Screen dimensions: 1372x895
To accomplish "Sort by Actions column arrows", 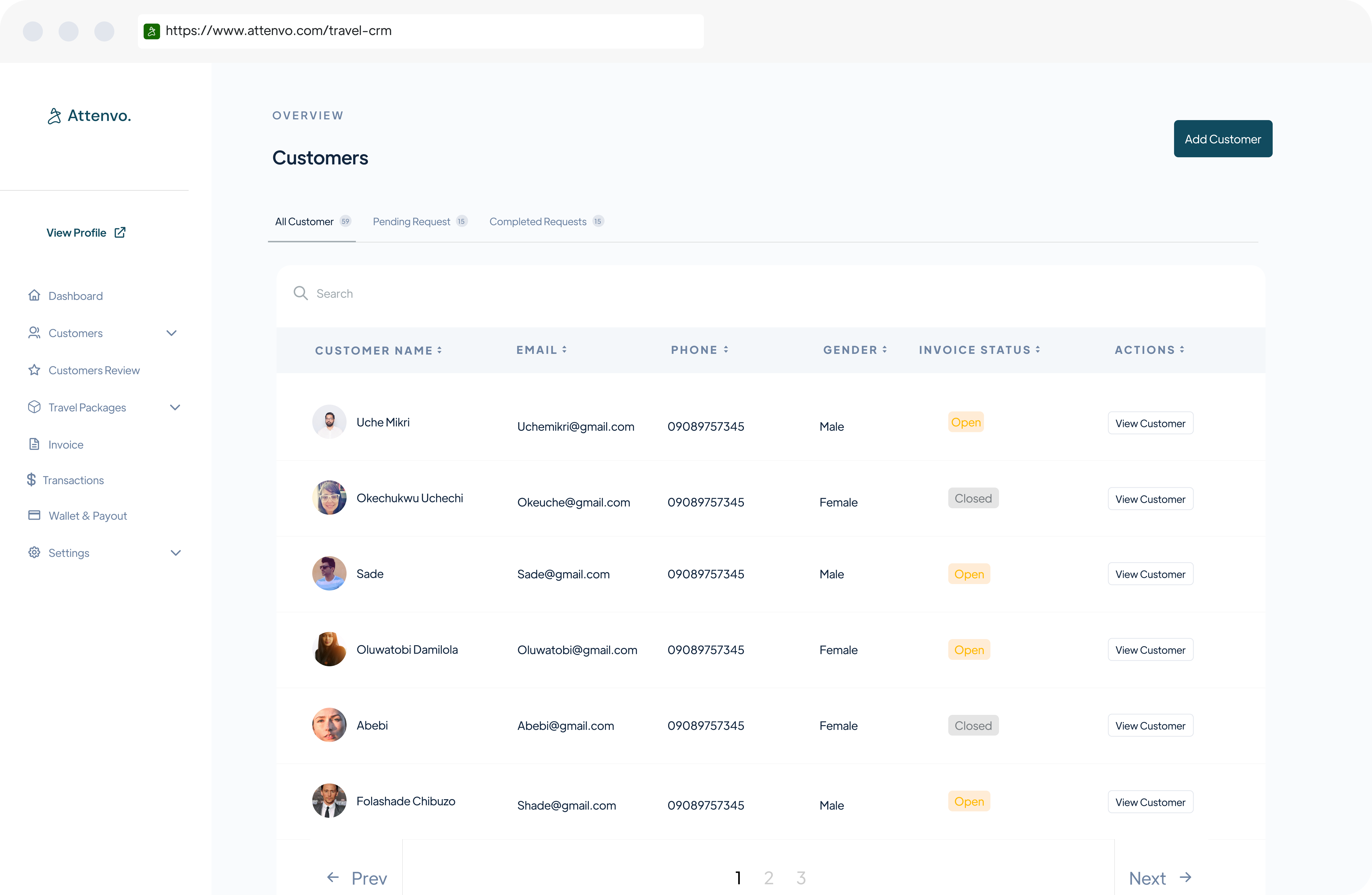I will [x=1182, y=350].
